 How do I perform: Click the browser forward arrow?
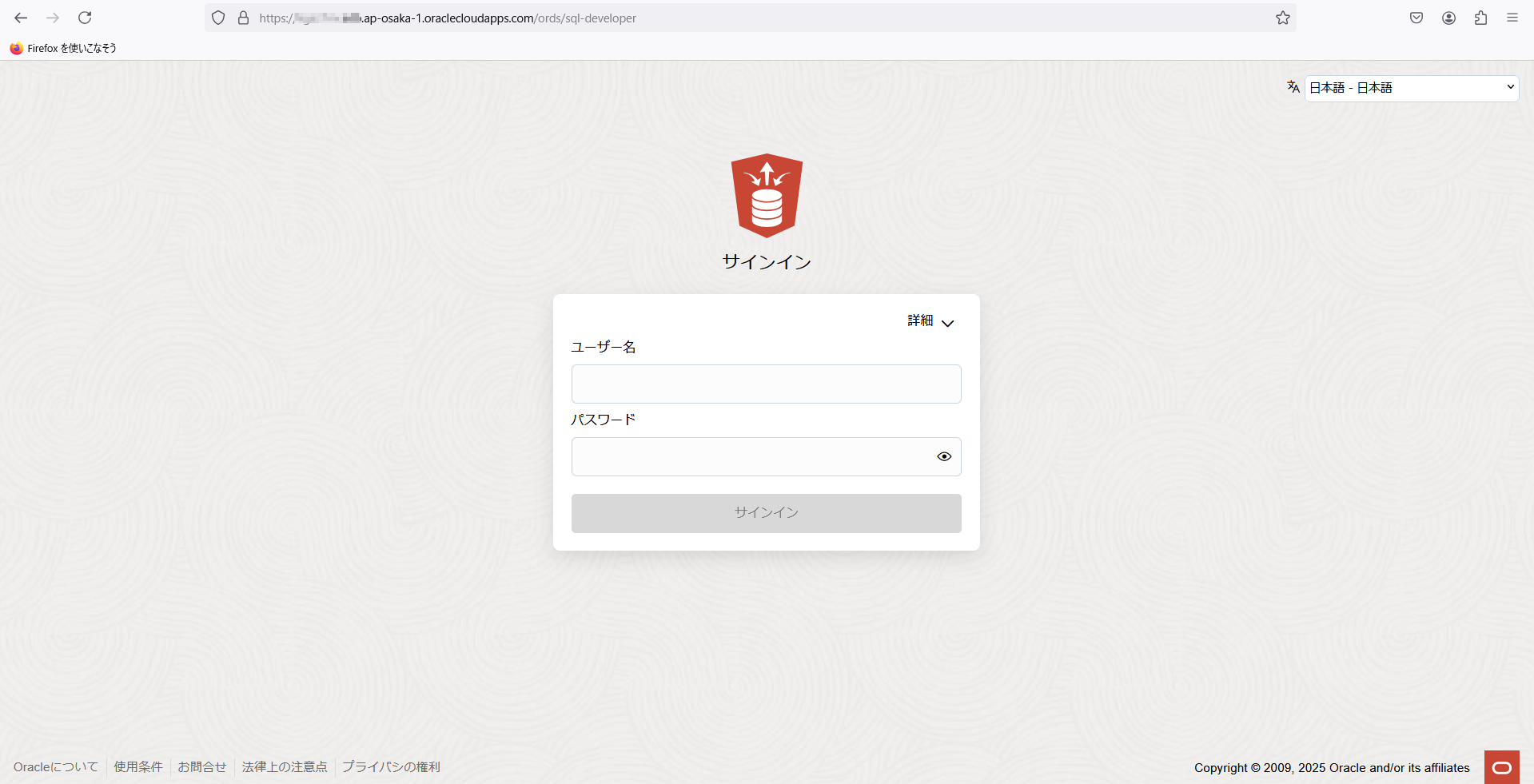coord(53,18)
